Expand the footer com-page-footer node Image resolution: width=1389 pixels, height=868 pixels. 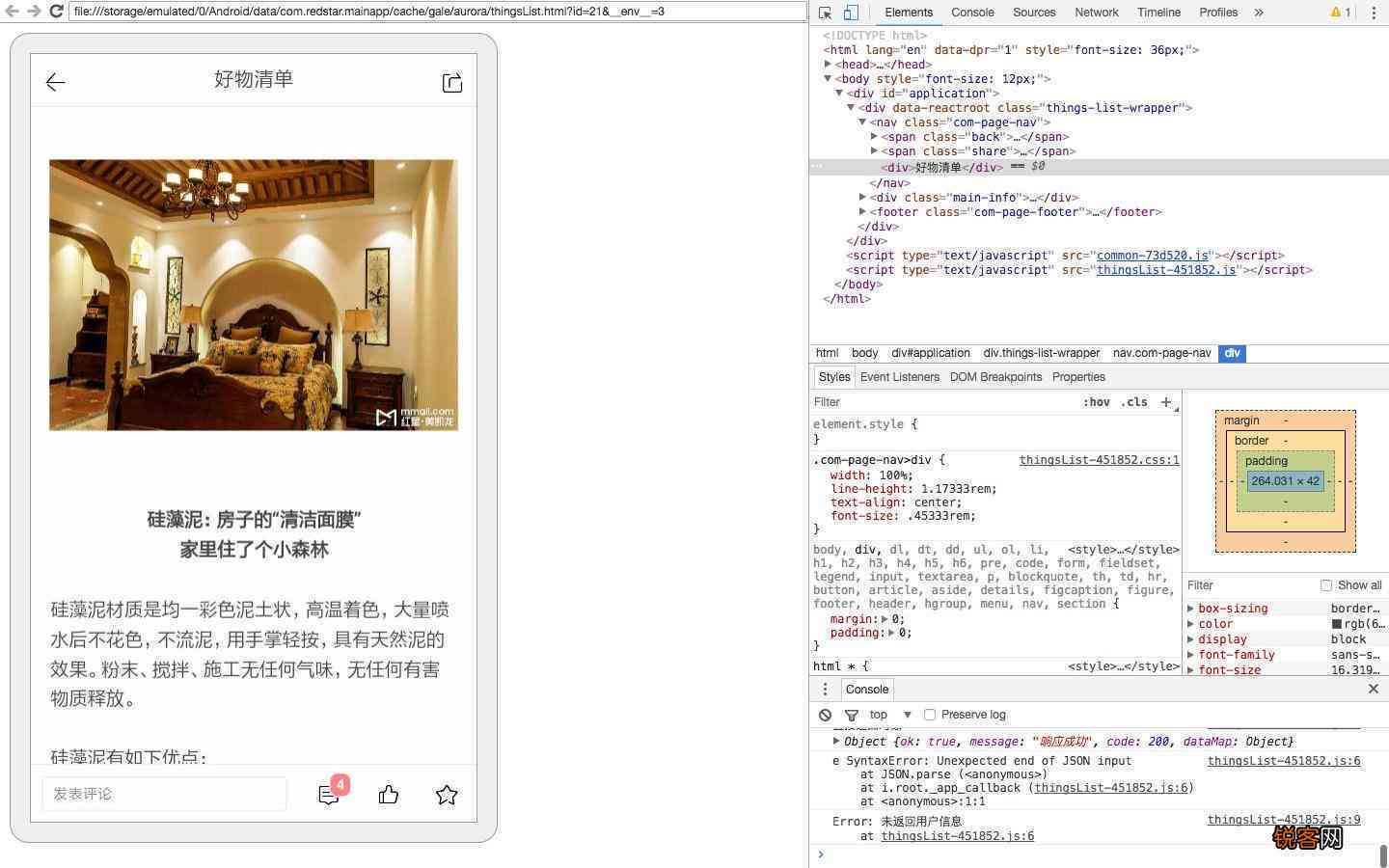862,212
